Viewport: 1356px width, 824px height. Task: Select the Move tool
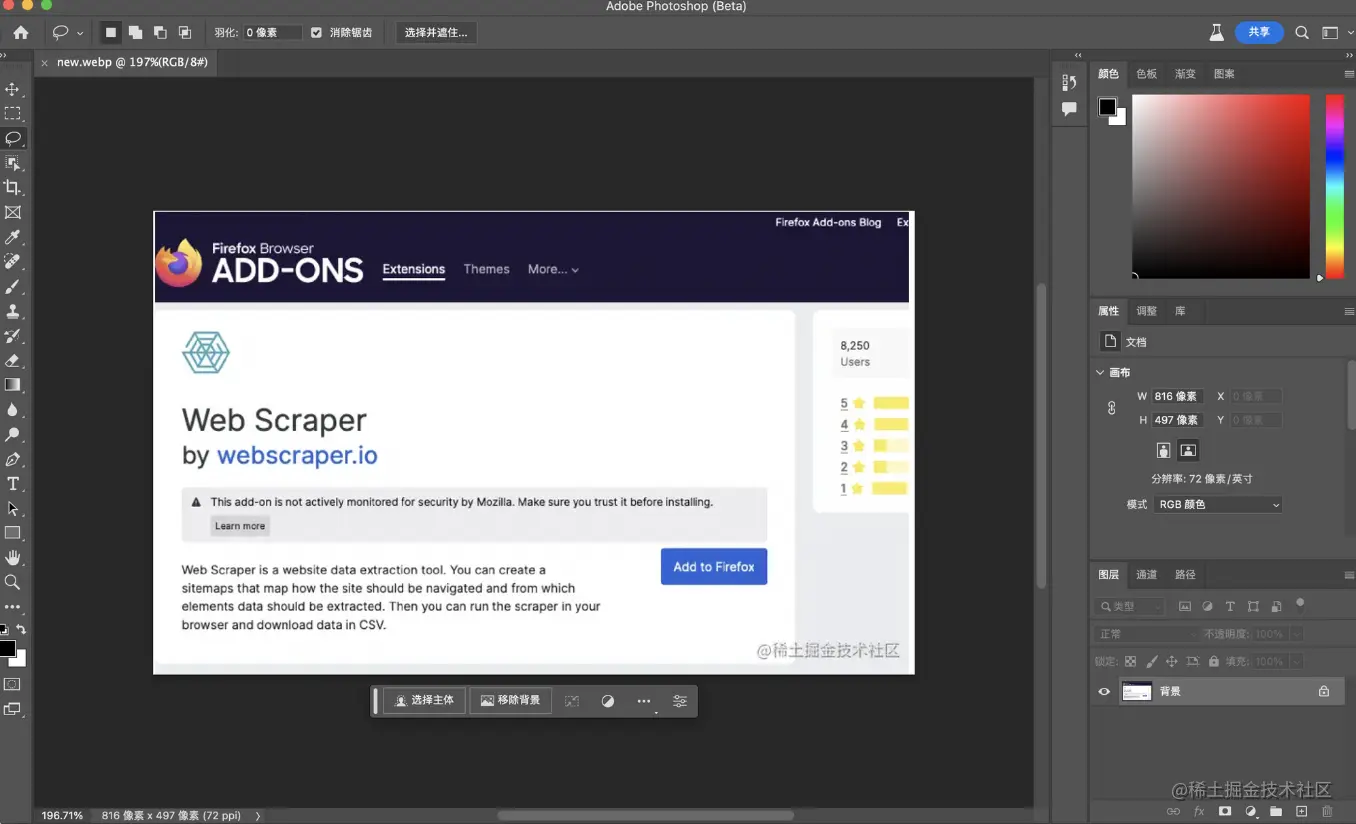point(13,89)
